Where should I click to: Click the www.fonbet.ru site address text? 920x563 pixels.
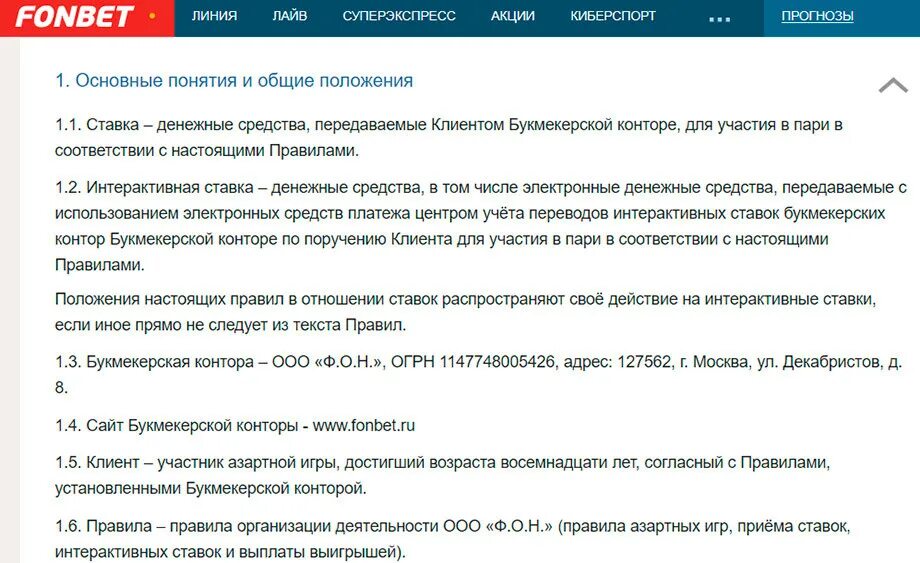[x=364, y=425]
